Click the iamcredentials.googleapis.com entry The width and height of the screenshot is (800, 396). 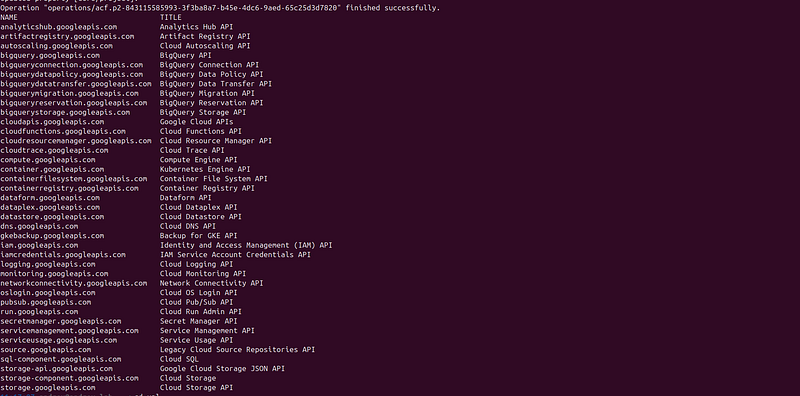[63, 255]
